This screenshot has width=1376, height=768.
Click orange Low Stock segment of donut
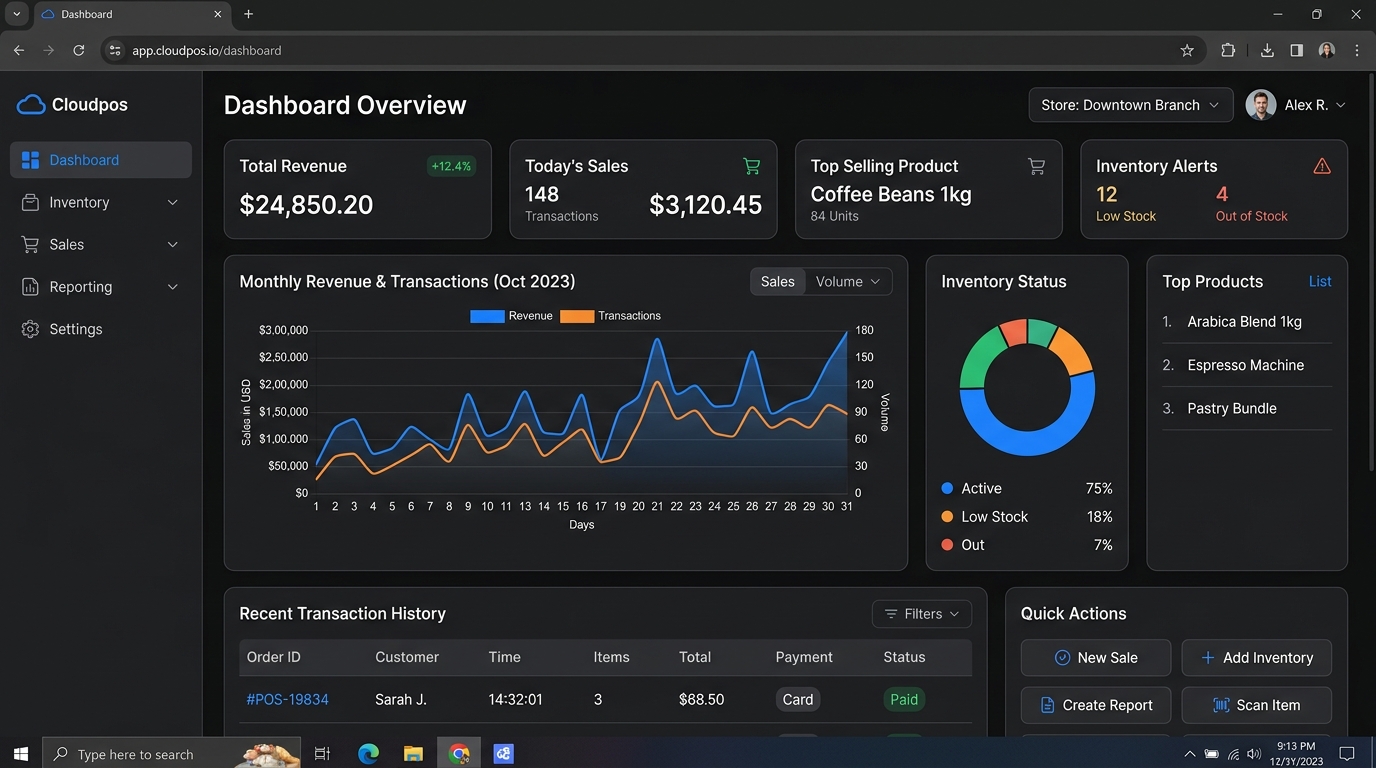pyautogui.click(x=1073, y=351)
